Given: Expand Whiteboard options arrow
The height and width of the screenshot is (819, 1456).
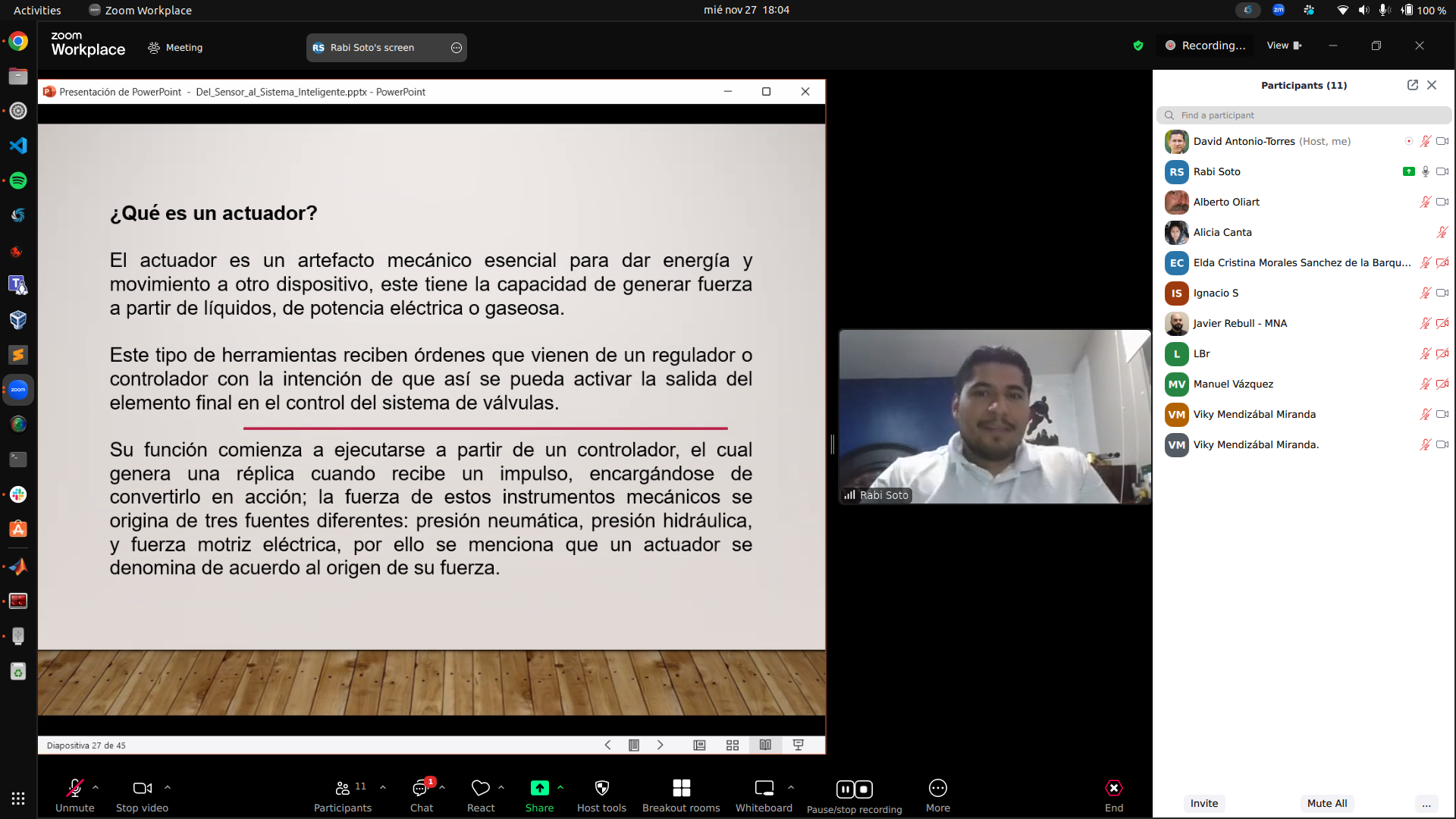Looking at the screenshot, I should [x=791, y=787].
